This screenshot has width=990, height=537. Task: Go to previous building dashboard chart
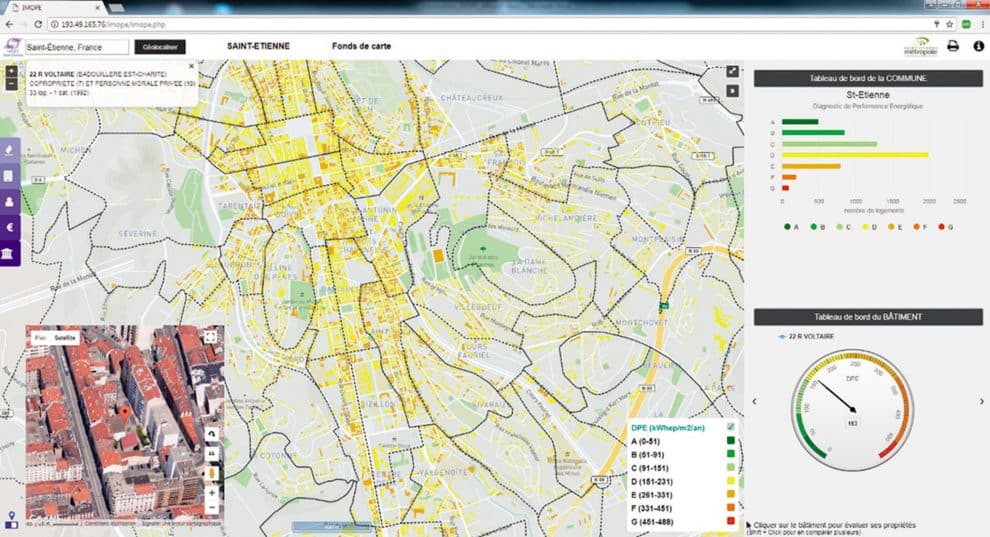click(x=753, y=401)
